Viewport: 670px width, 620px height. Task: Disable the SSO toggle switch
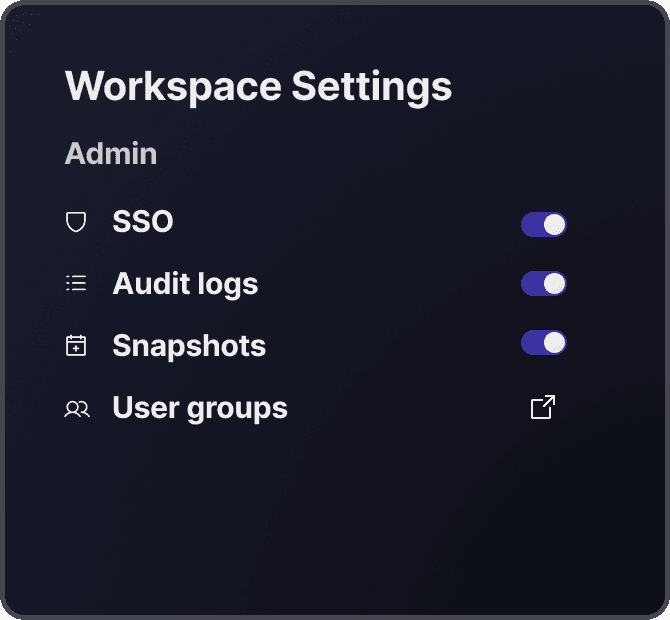click(x=544, y=224)
